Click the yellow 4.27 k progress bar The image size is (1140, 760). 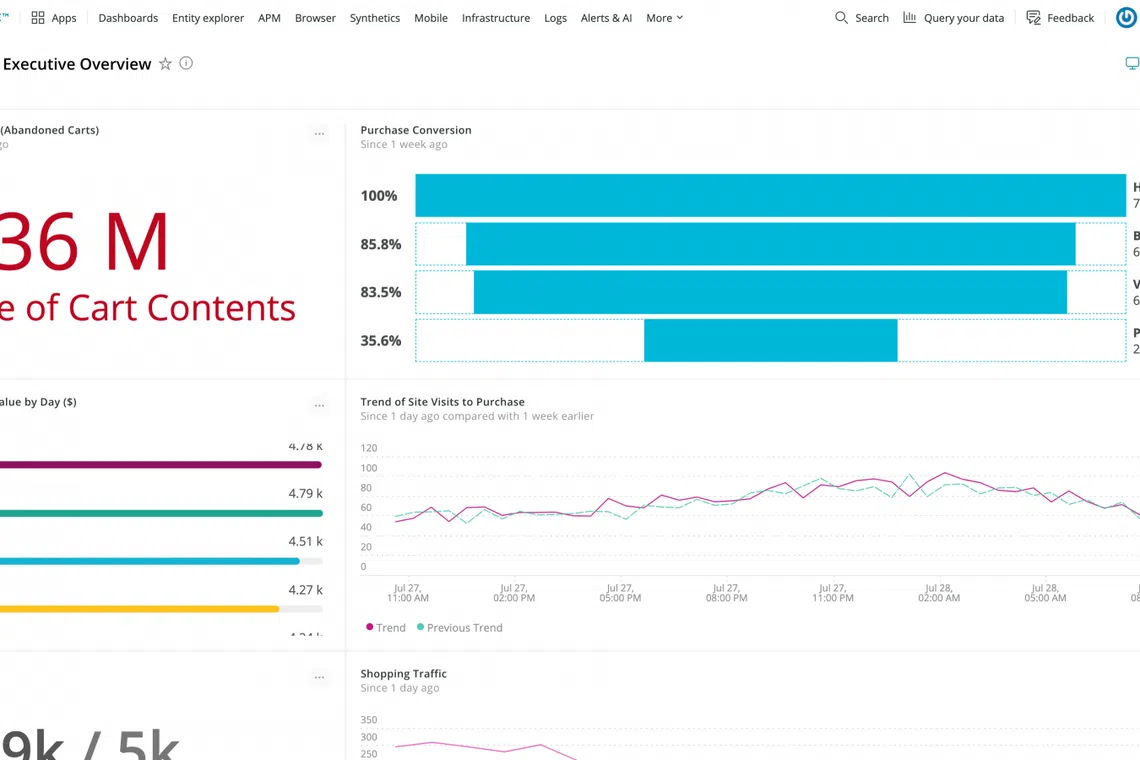139,609
